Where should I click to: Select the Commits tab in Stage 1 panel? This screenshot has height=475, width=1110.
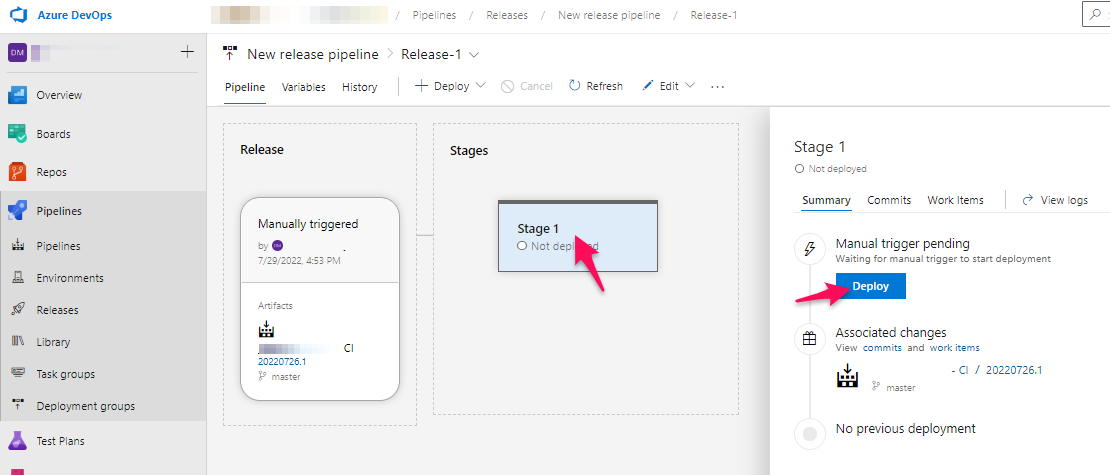point(889,200)
